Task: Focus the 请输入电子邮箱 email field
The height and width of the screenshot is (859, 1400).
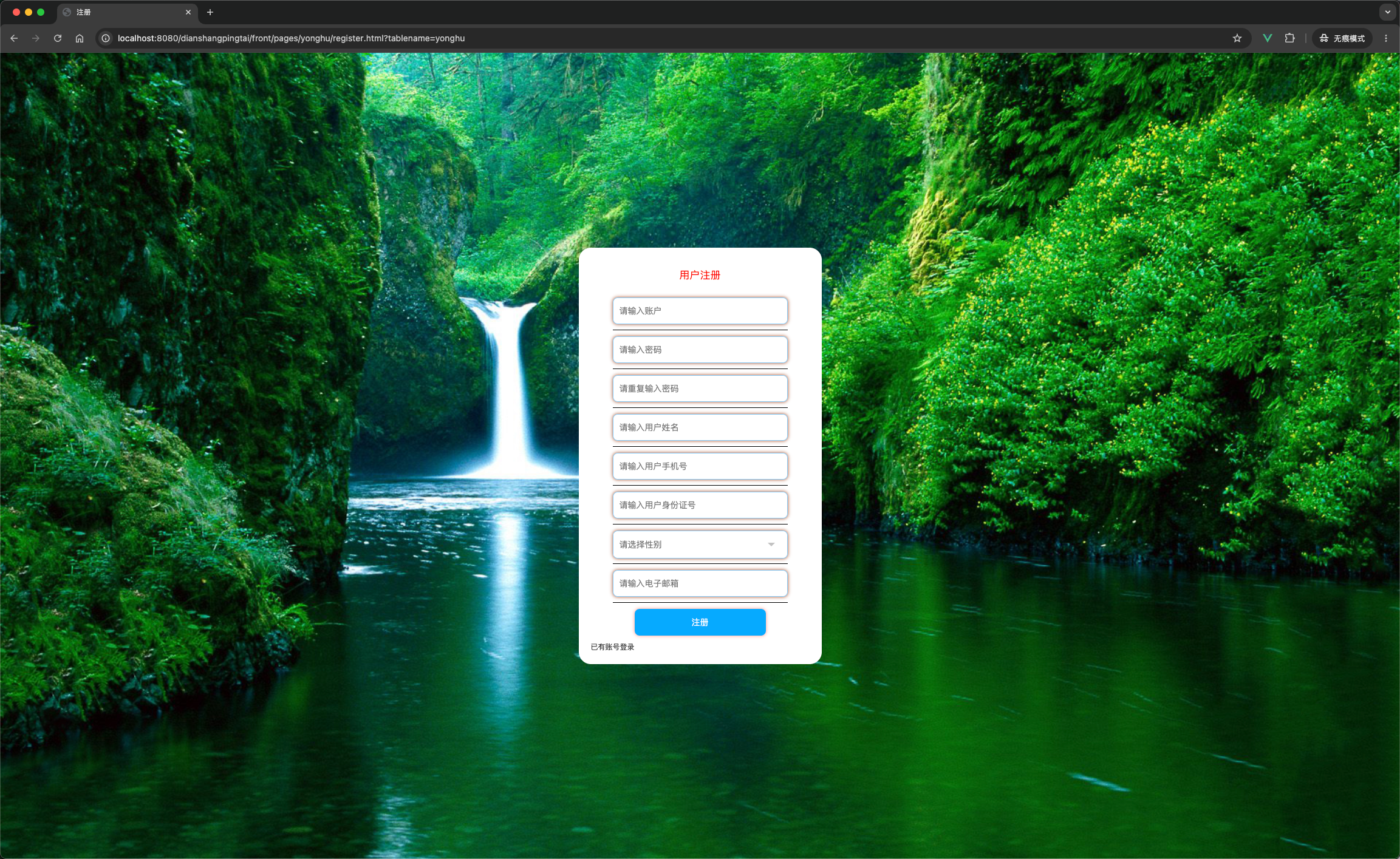Action: (700, 583)
